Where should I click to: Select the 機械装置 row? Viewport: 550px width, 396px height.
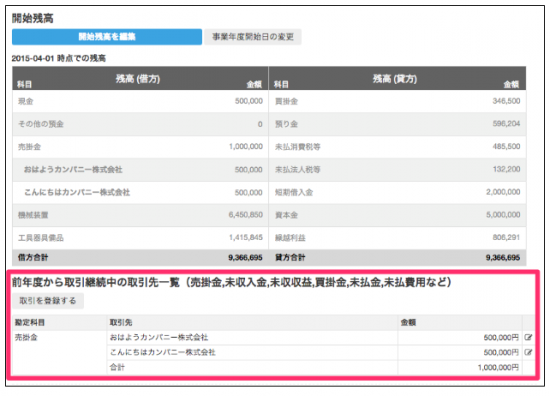(x=140, y=215)
